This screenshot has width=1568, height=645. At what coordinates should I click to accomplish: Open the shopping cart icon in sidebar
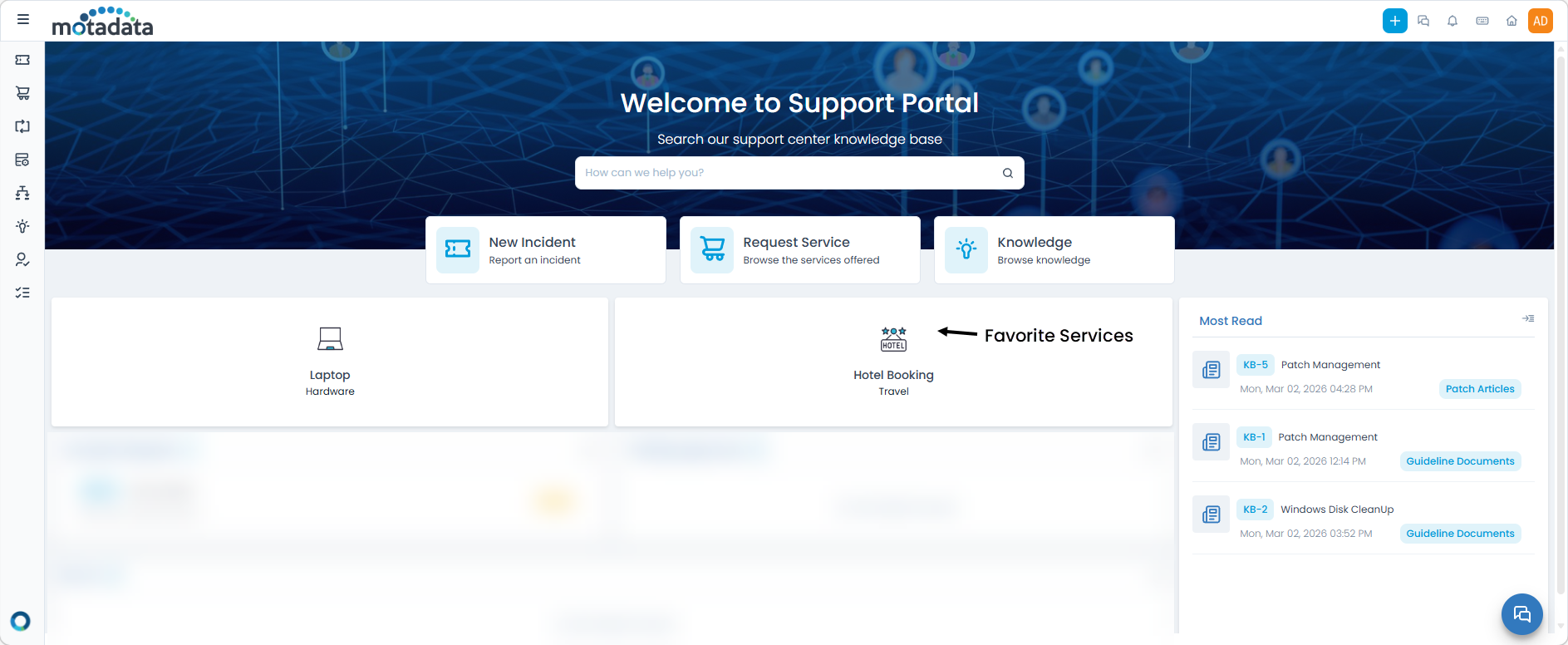click(22, 93)
